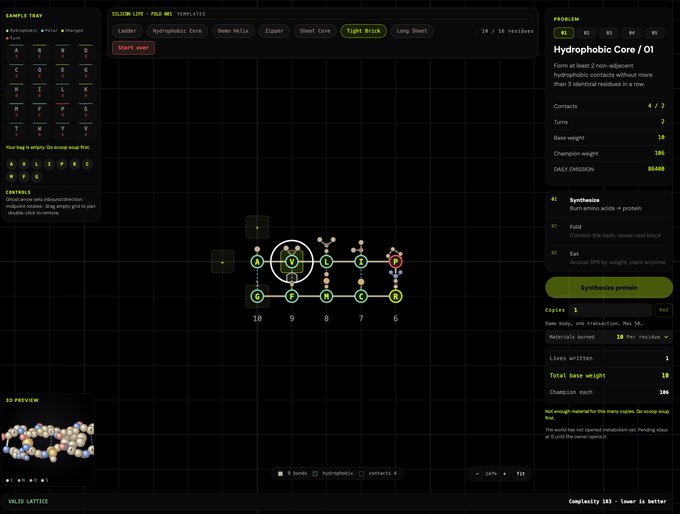Click the VALID LATTICE status text

pyautogui.click(x=28, y=501)
